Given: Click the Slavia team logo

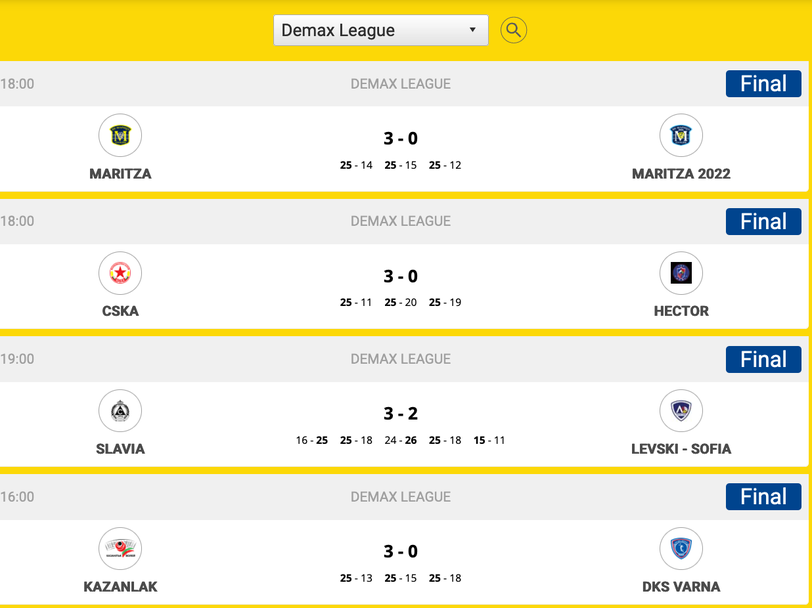Looking at the screenshot, I should (x=120, y=411).
